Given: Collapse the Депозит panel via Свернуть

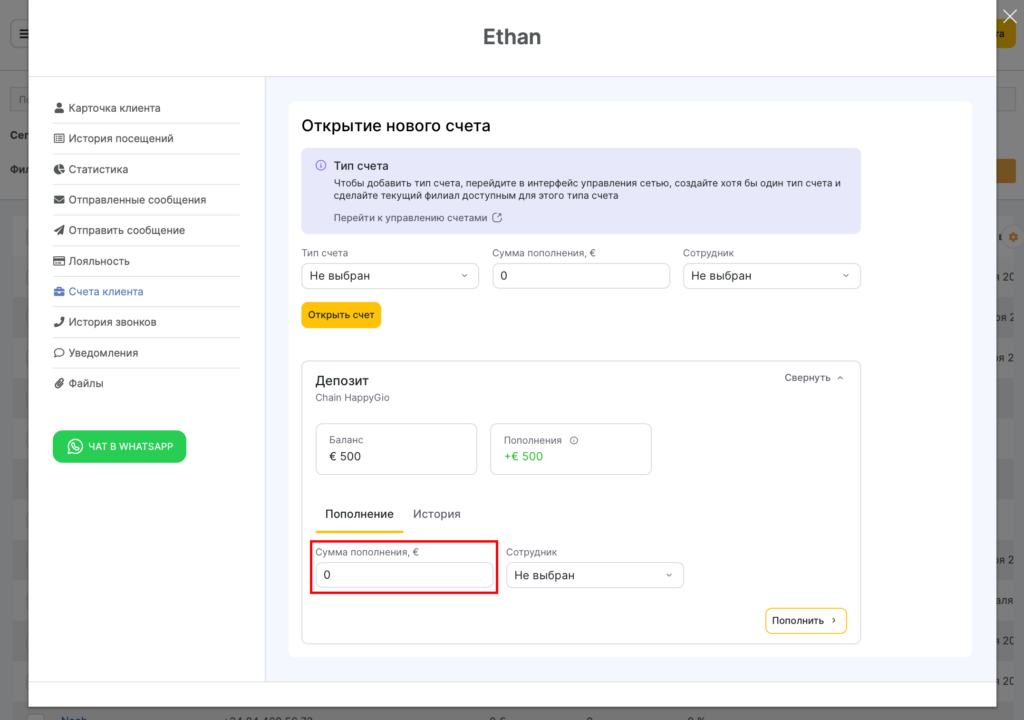Looking at the screenshot, I should tap(814, 378).
